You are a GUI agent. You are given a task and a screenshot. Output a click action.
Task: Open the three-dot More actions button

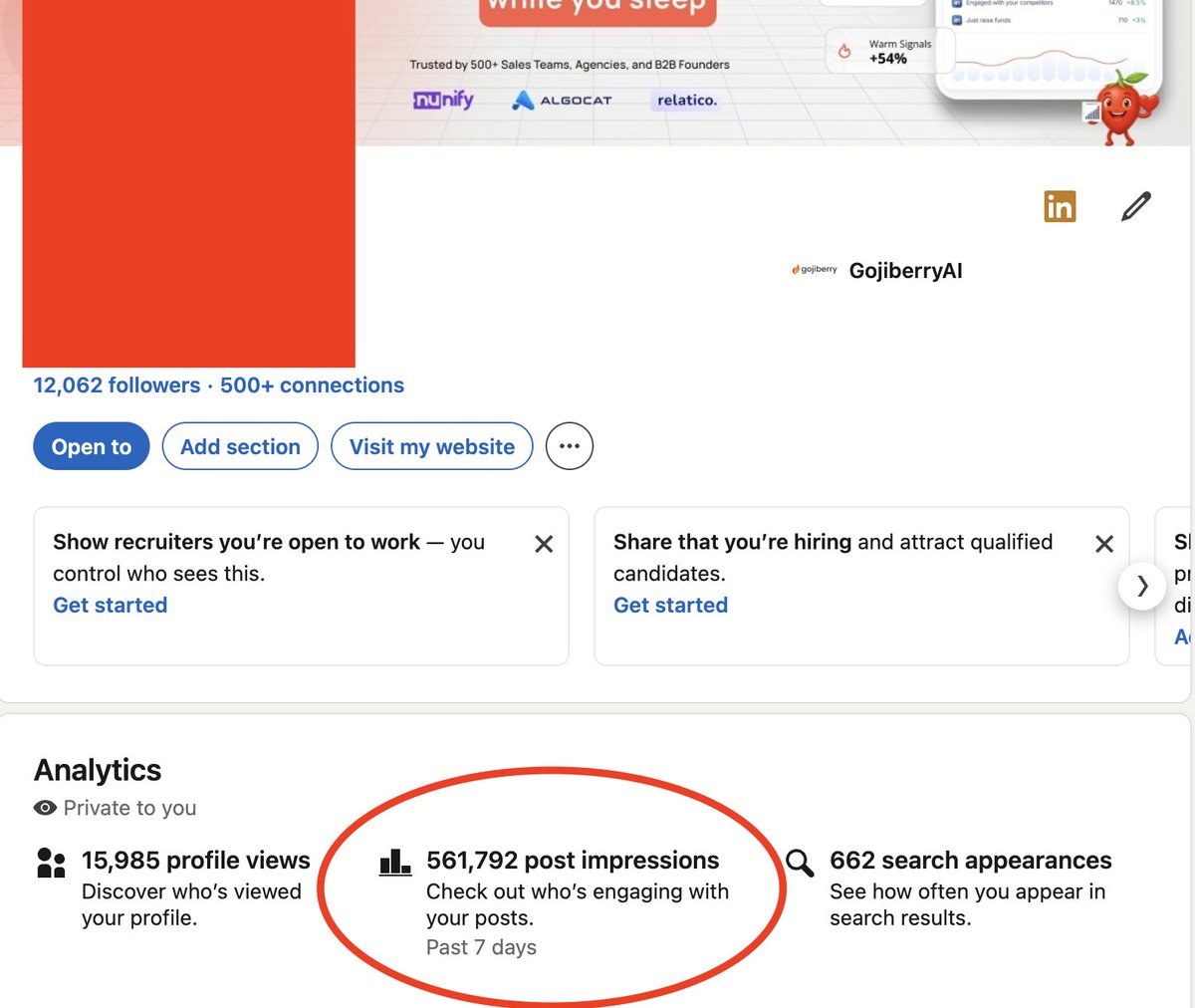tap(570, 446)
